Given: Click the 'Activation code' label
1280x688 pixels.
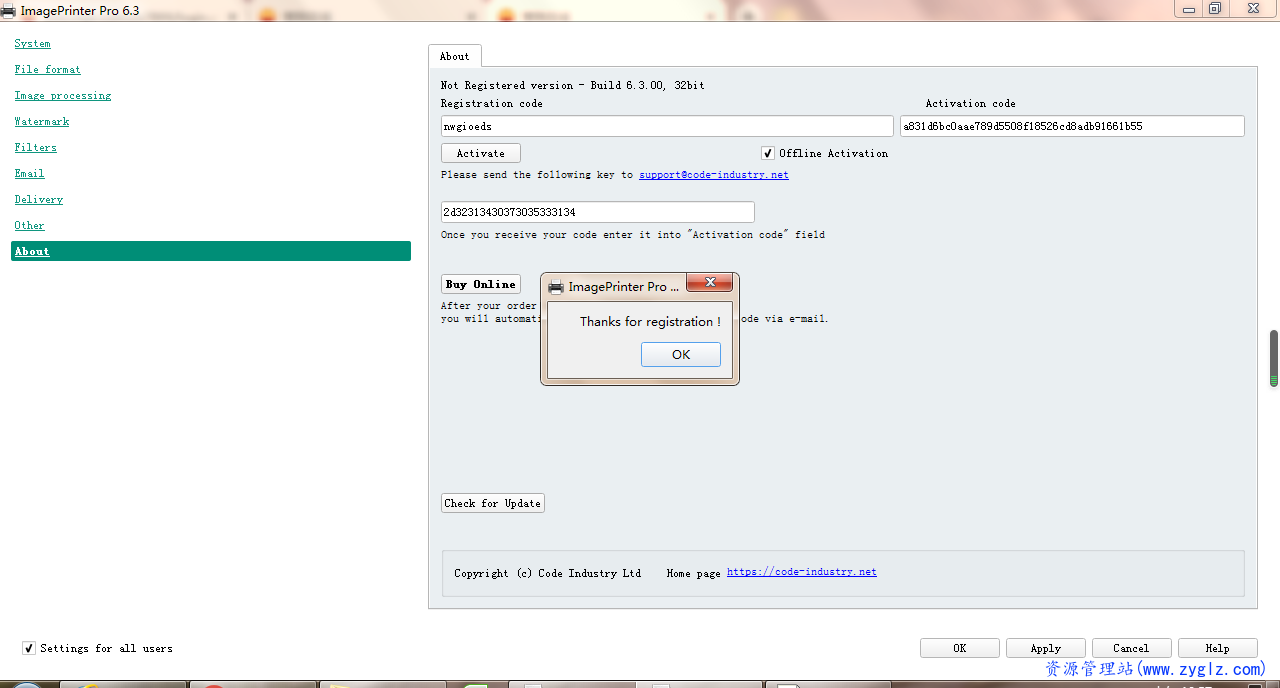Looking at the screenshot, I should click(971, 104).
